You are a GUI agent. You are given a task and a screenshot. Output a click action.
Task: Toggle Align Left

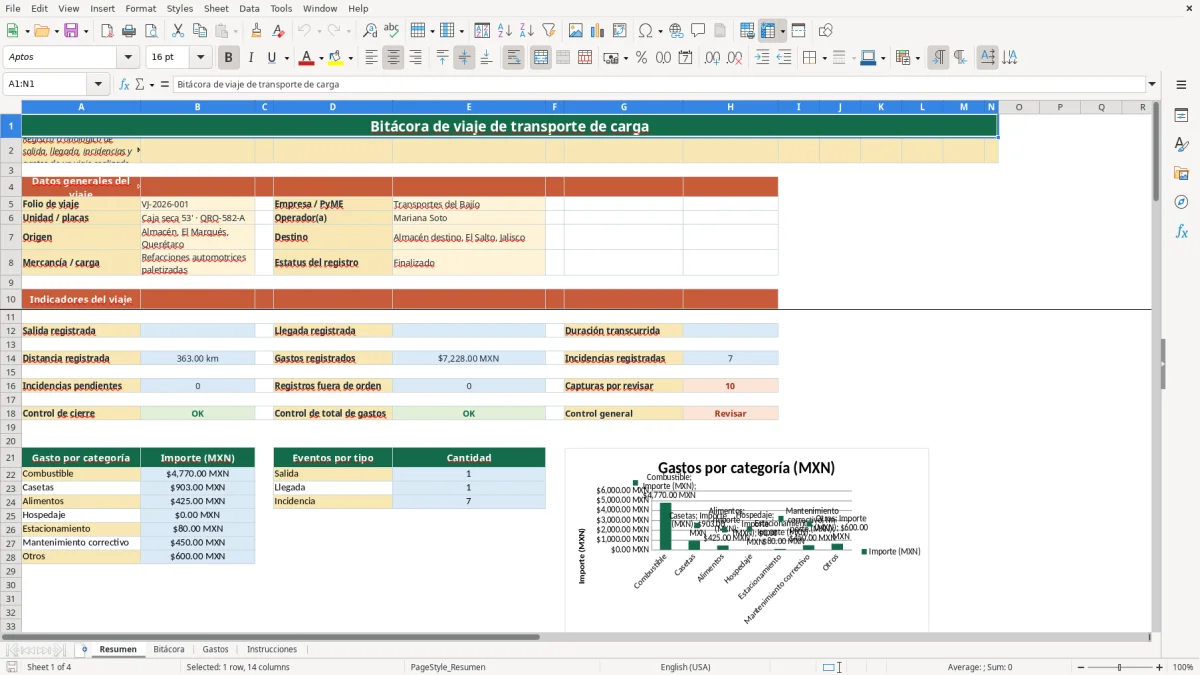point(371,58)
